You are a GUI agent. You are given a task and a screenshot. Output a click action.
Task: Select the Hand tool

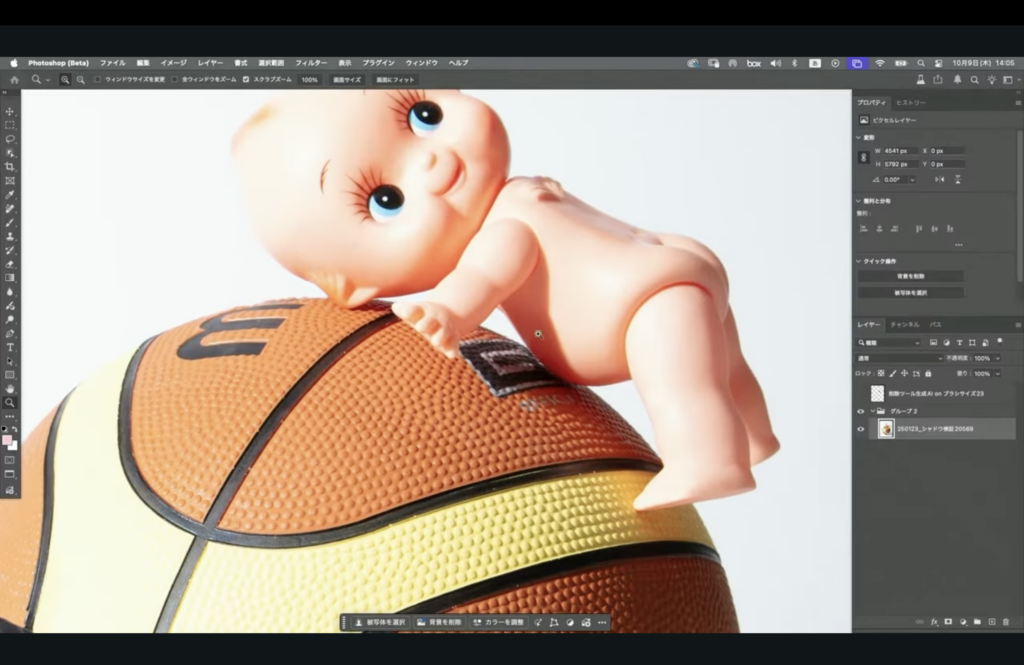click(10, 388)
